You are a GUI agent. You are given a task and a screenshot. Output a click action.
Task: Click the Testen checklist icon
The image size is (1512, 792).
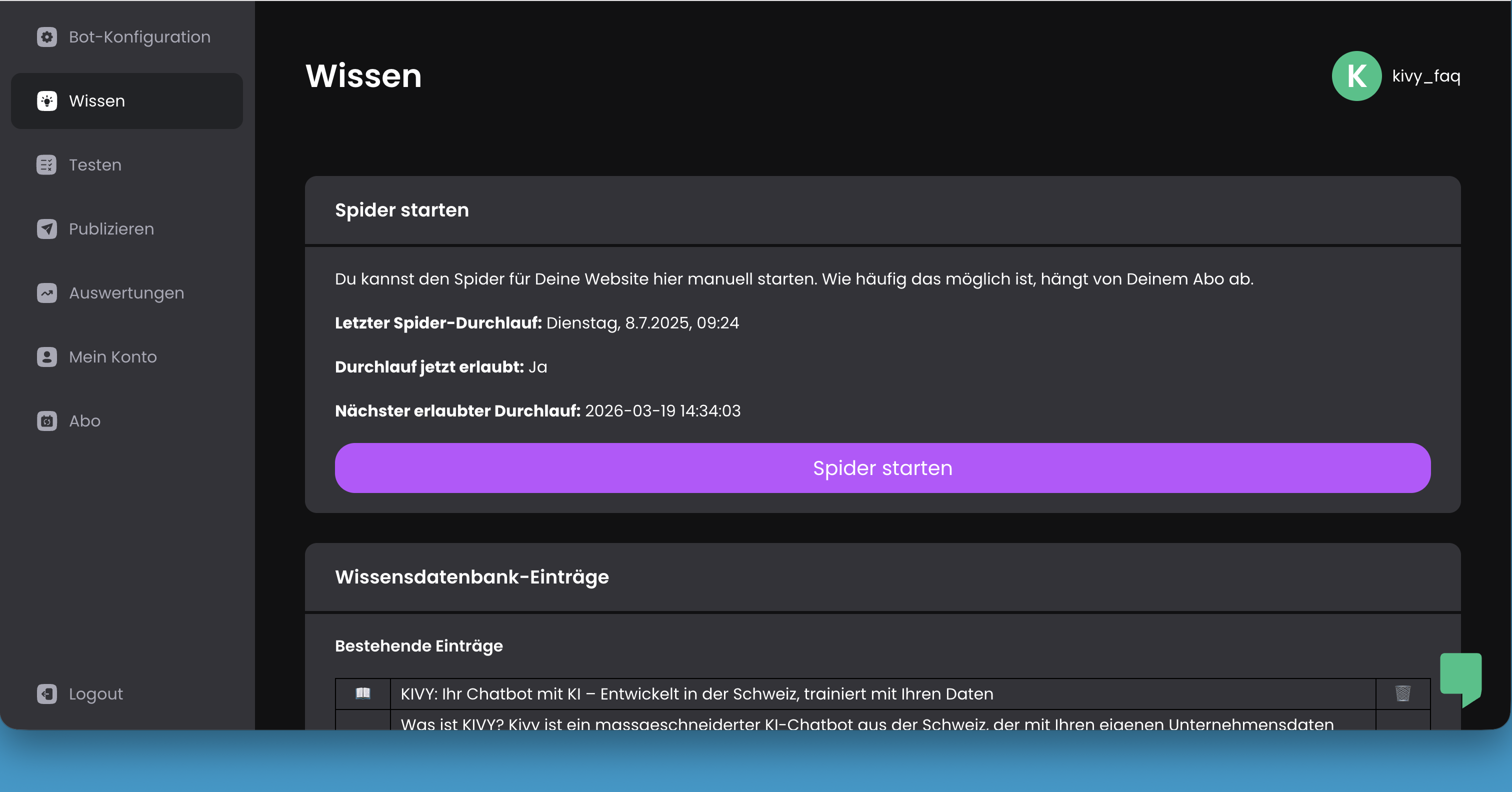click(46, 165)
